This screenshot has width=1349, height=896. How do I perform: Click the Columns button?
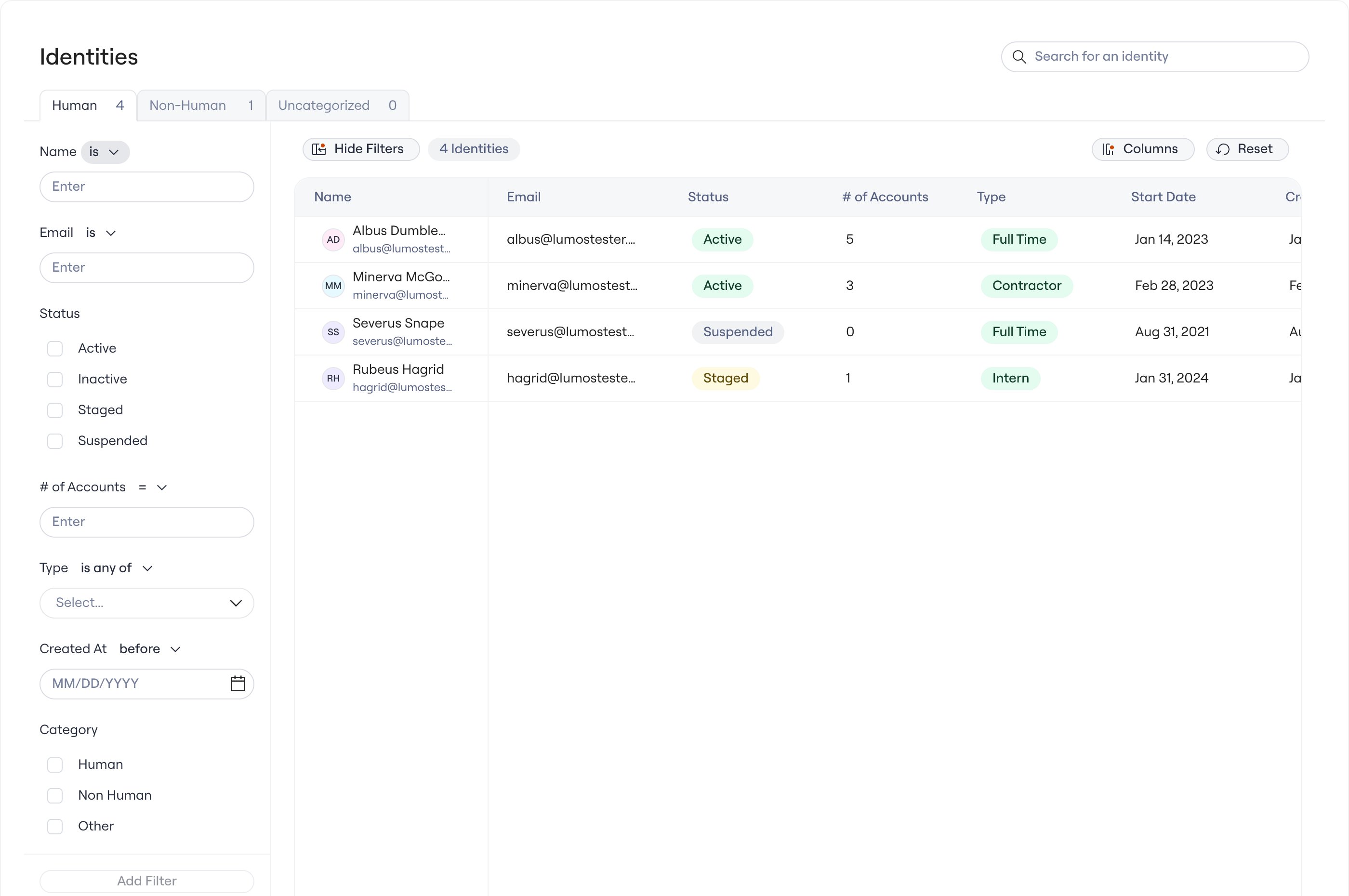click(x=1143, y=149)
